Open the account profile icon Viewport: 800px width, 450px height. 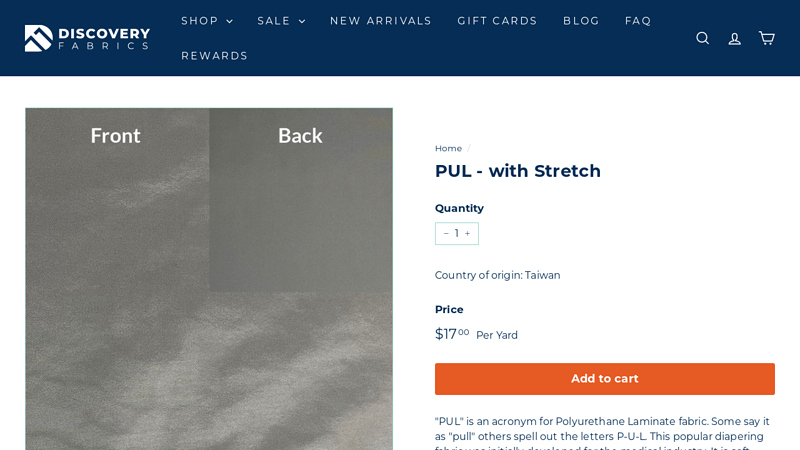pyautogui.click(x=734, y=38)
